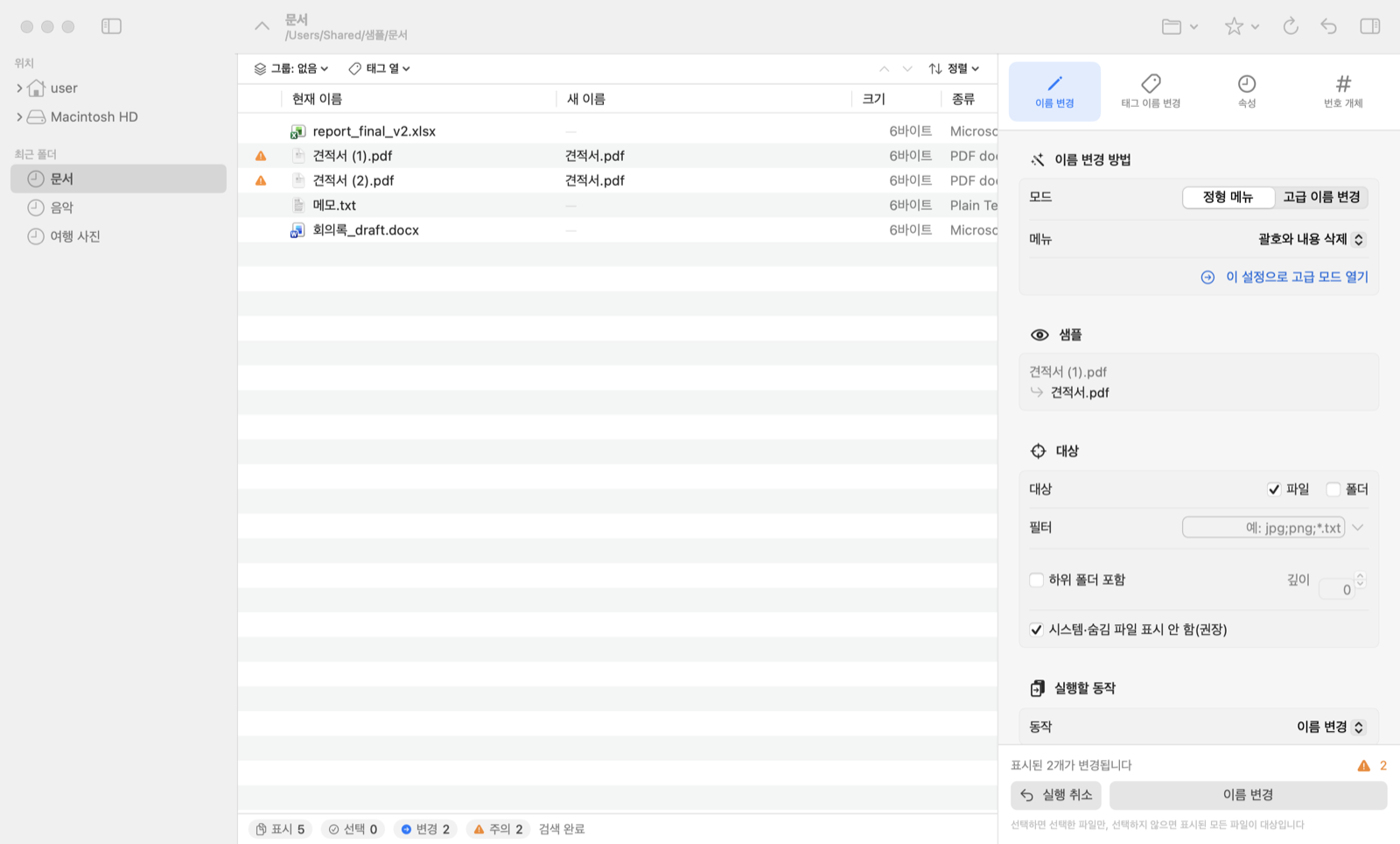Choose the 정형 메뉴 mode
The height and width of the screenshot is (844, 1400).
(1228, 197)
